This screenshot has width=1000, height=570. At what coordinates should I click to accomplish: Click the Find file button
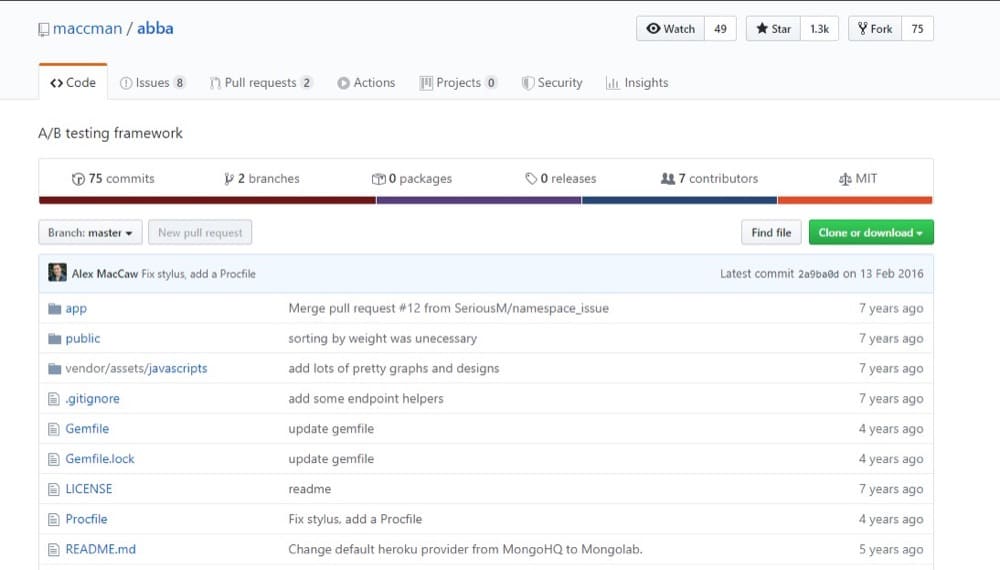771,233
